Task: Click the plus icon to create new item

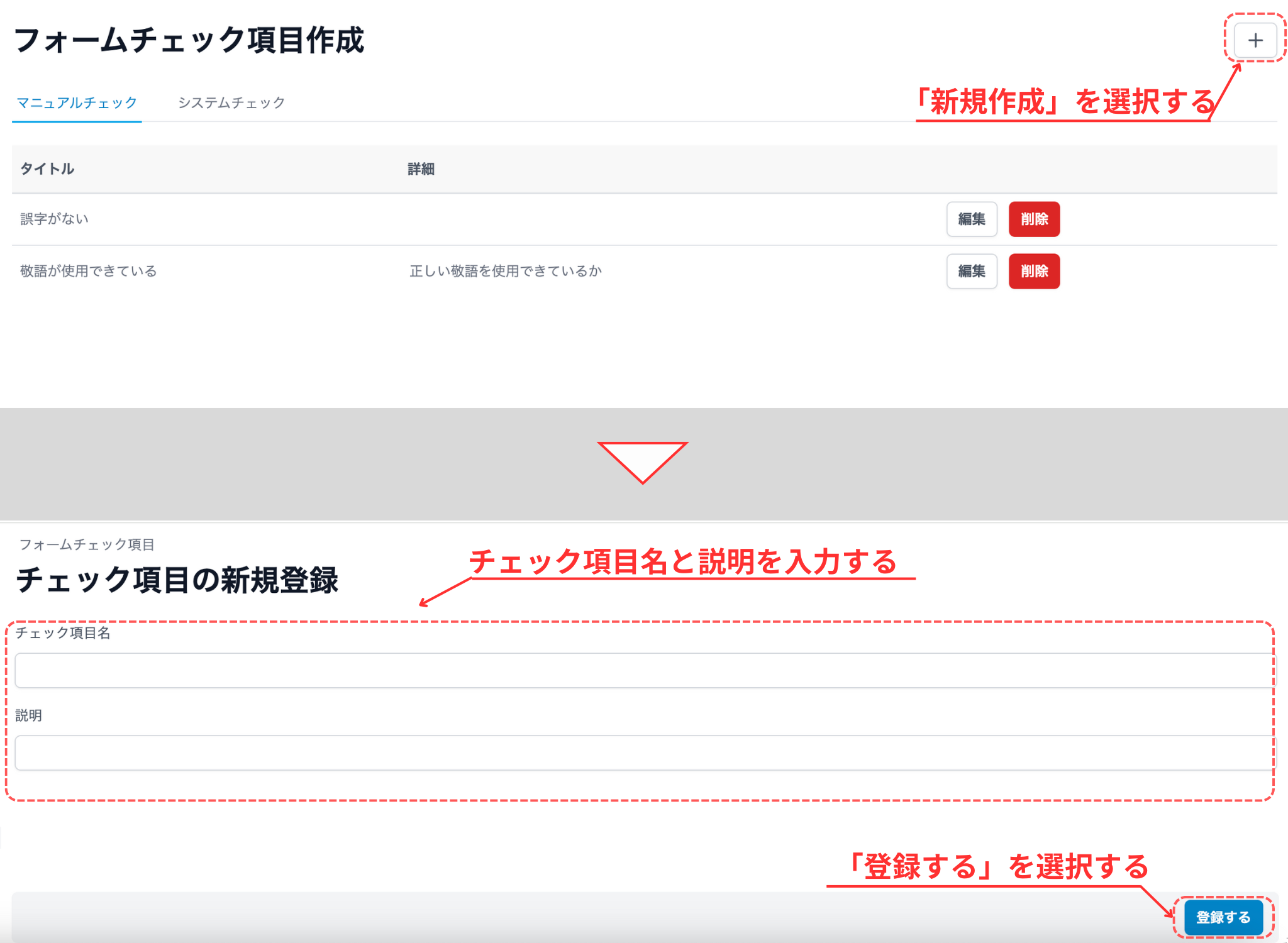Action: click(x=1255, y=40)
